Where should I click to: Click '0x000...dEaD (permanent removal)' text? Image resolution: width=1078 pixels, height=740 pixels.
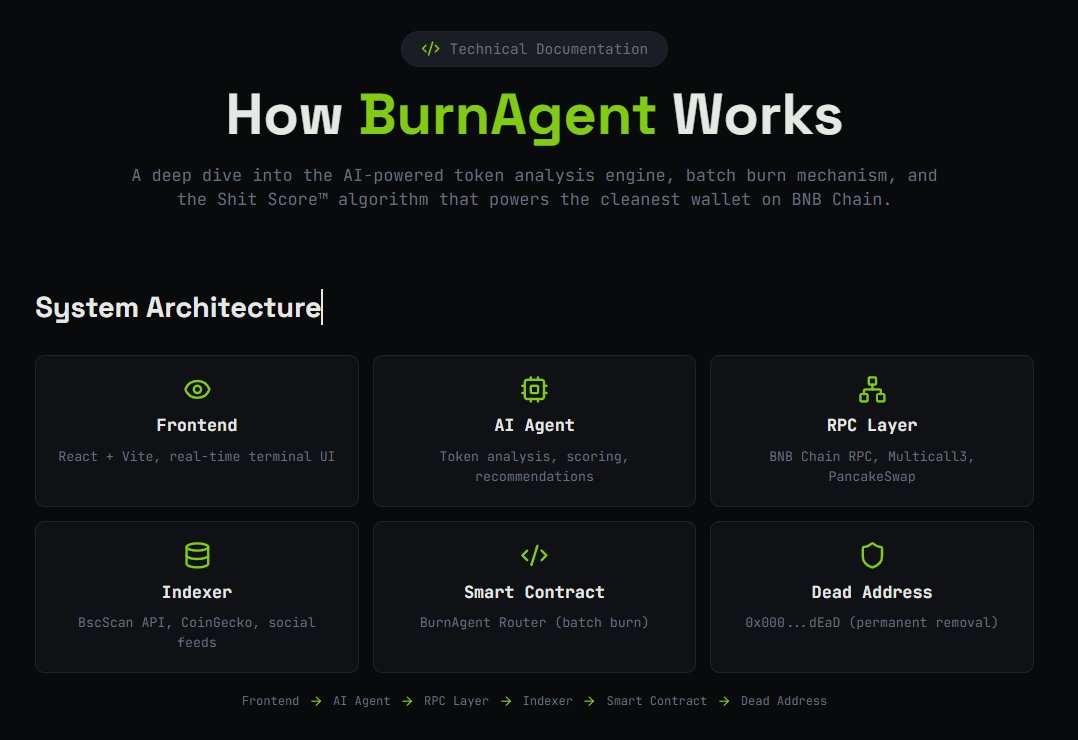[x=872, y=622]
